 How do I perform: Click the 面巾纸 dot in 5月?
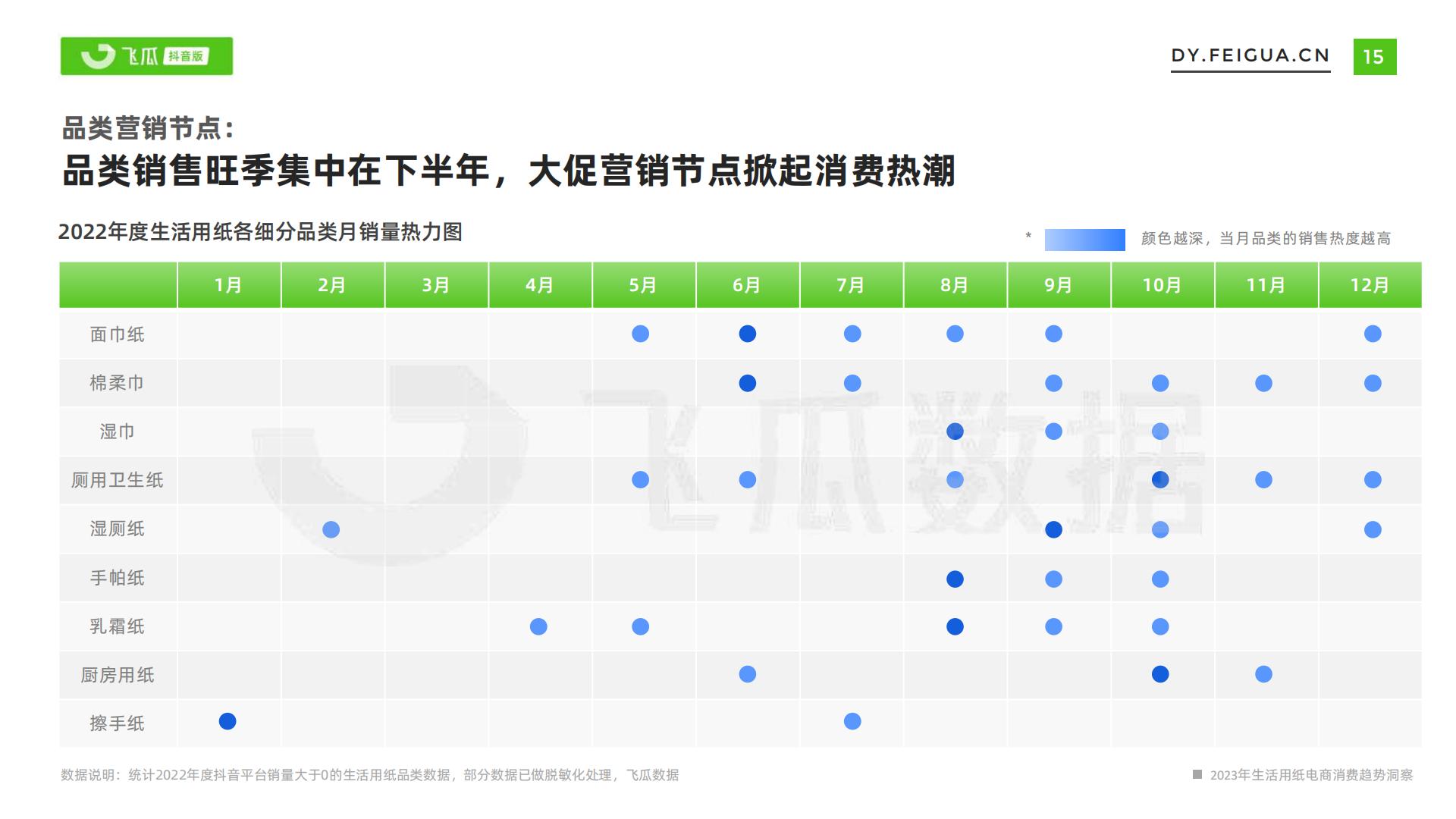(641, 334)
